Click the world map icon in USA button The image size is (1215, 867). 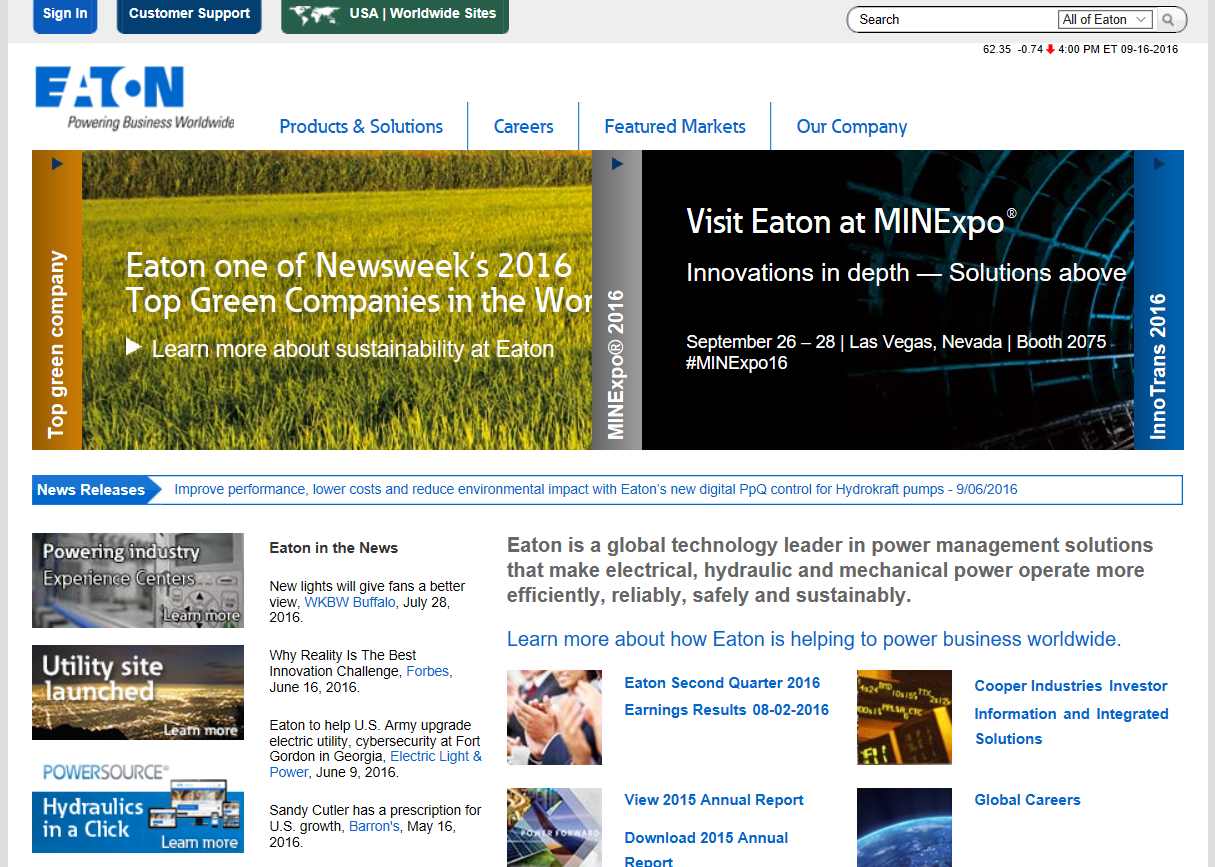[x=311, y=15]
